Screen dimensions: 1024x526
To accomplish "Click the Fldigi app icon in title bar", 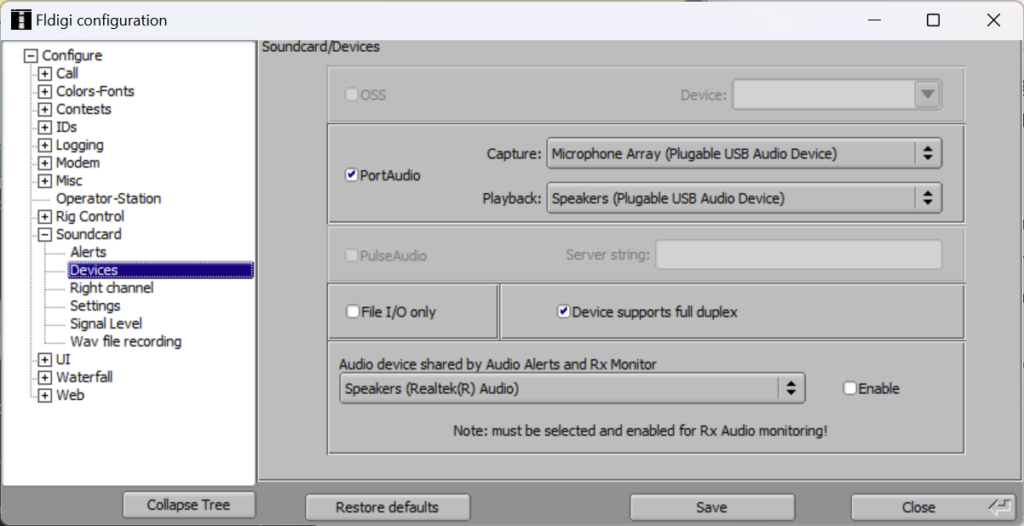I will coord(21,20).
